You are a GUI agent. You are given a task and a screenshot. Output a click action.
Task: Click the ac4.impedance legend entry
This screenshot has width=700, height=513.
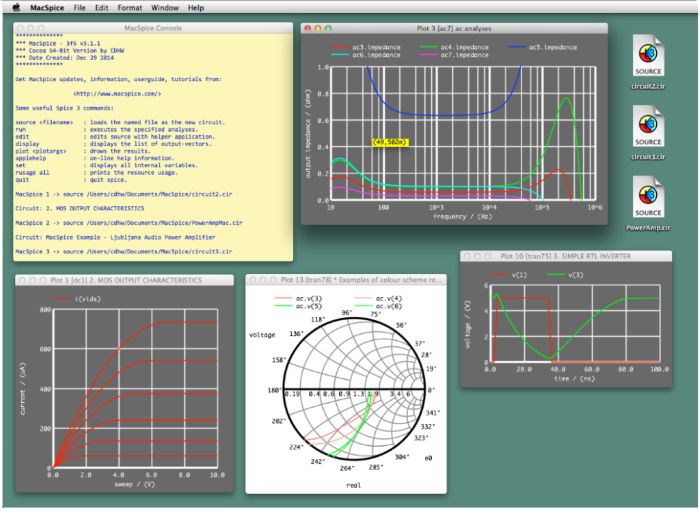[x=454, y=47]
